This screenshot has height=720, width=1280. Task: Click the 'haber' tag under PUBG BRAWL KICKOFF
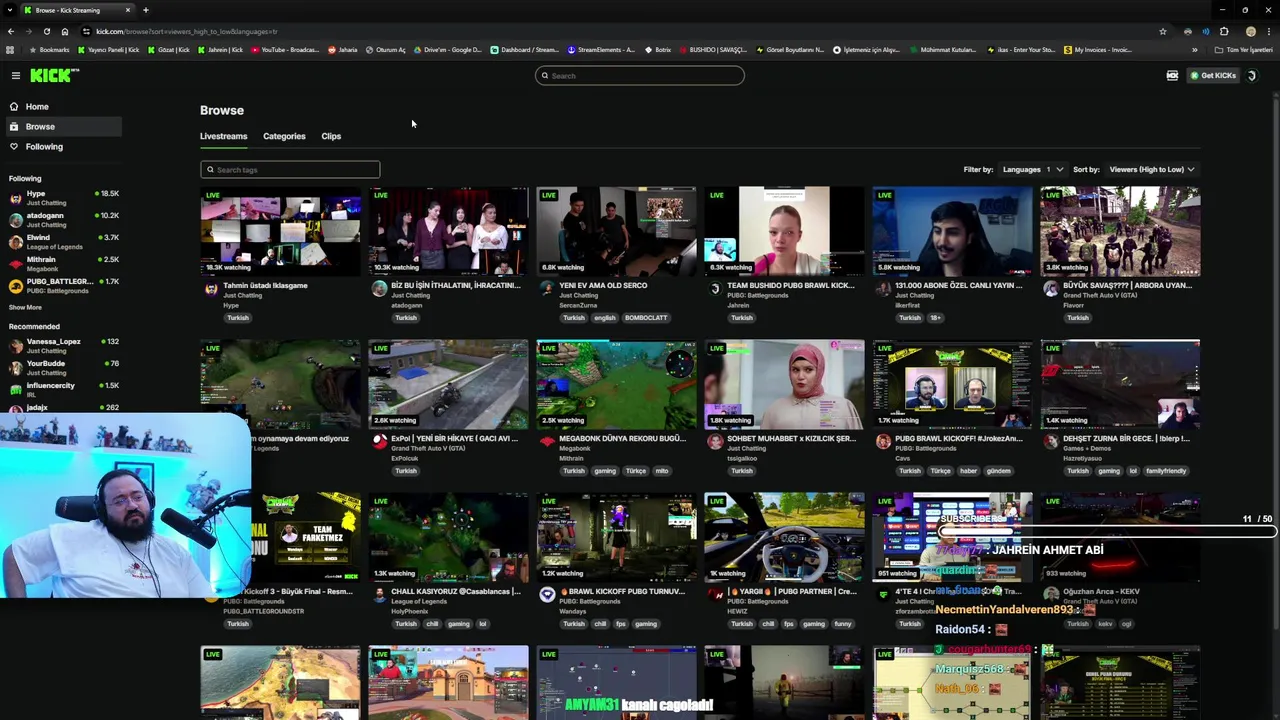[x=969, y=471]
